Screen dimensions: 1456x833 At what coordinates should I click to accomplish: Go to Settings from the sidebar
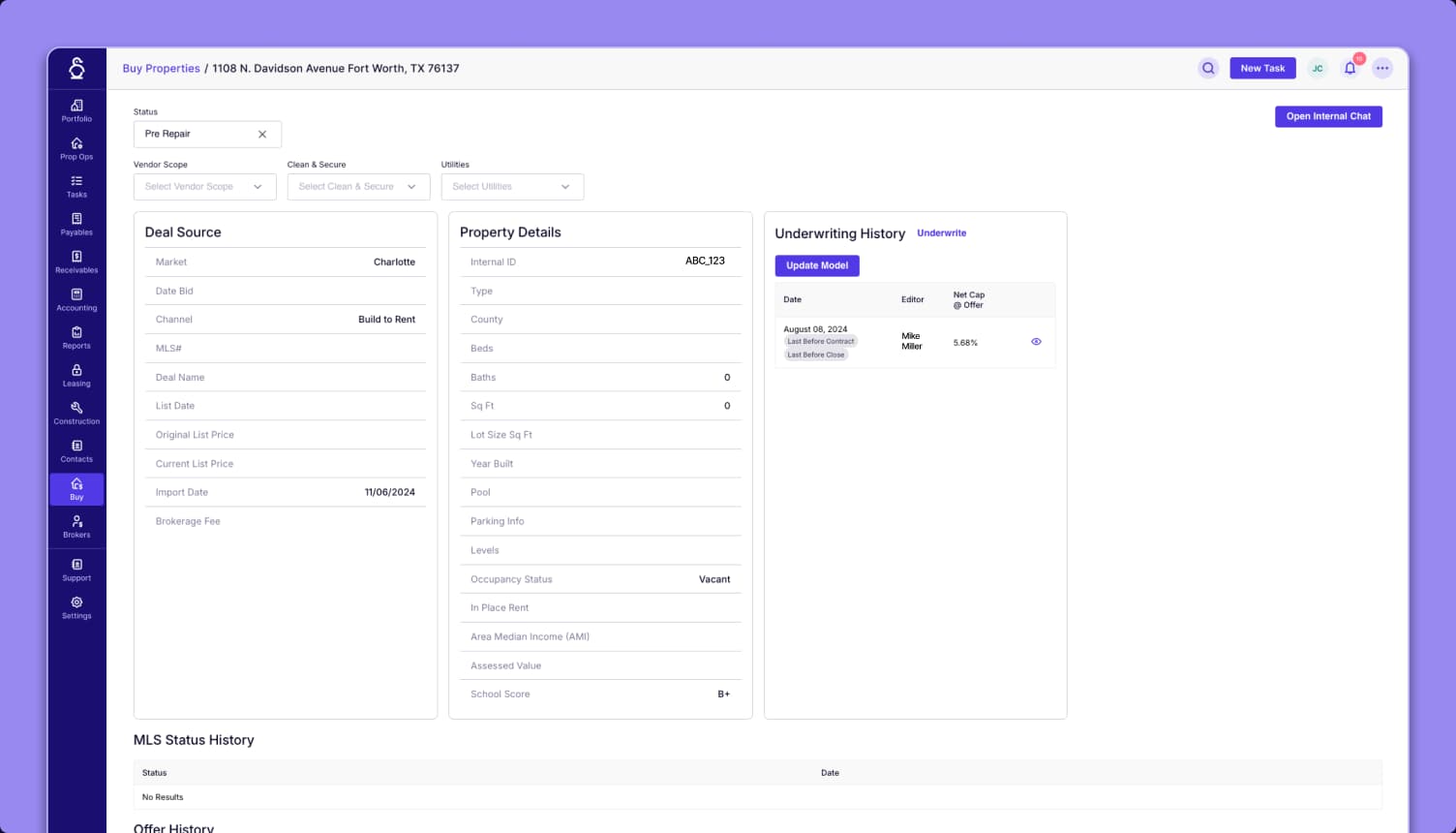click(x=76, y=607)
